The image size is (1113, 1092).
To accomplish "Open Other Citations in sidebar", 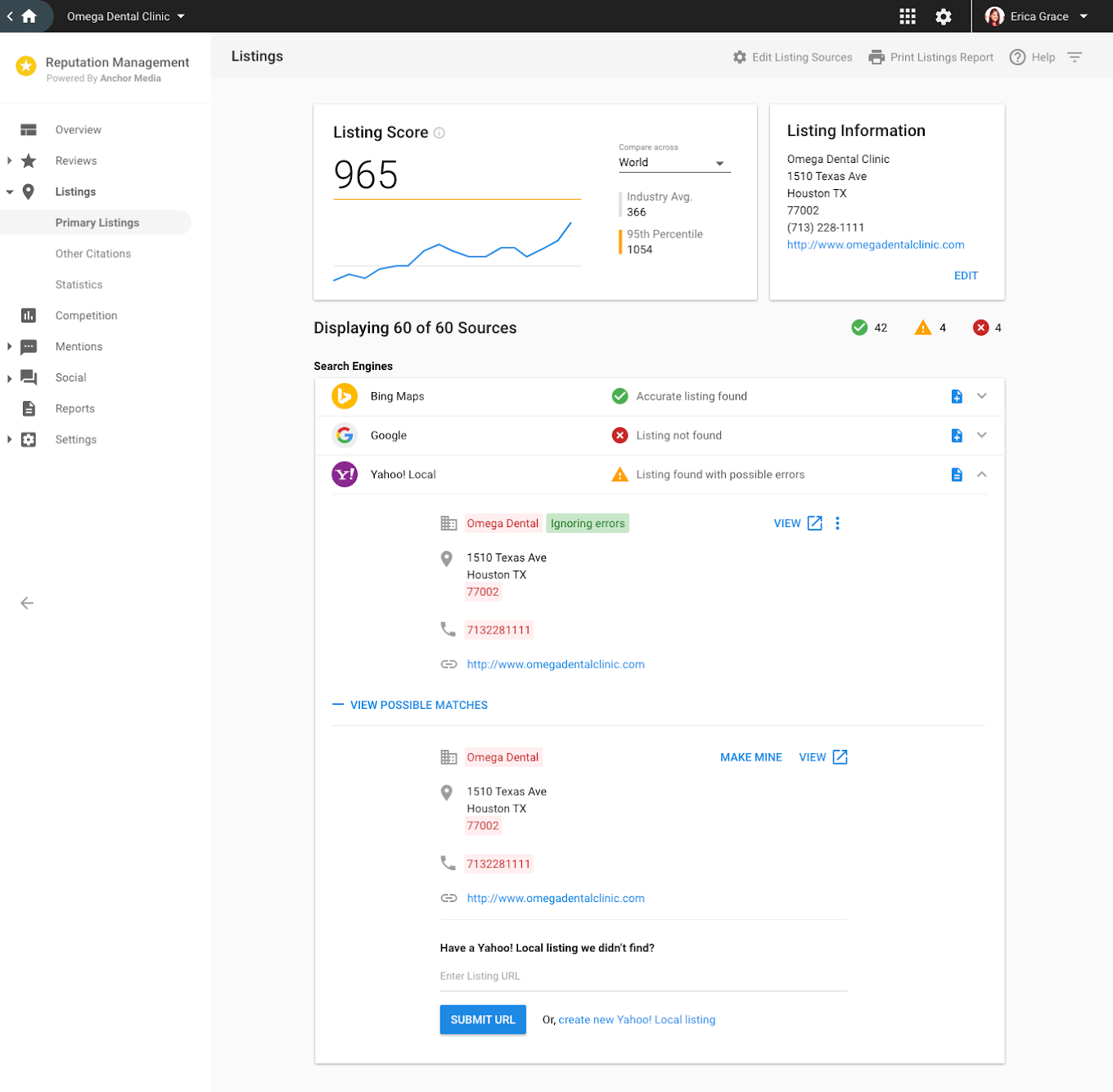I will tap(93, 254).
